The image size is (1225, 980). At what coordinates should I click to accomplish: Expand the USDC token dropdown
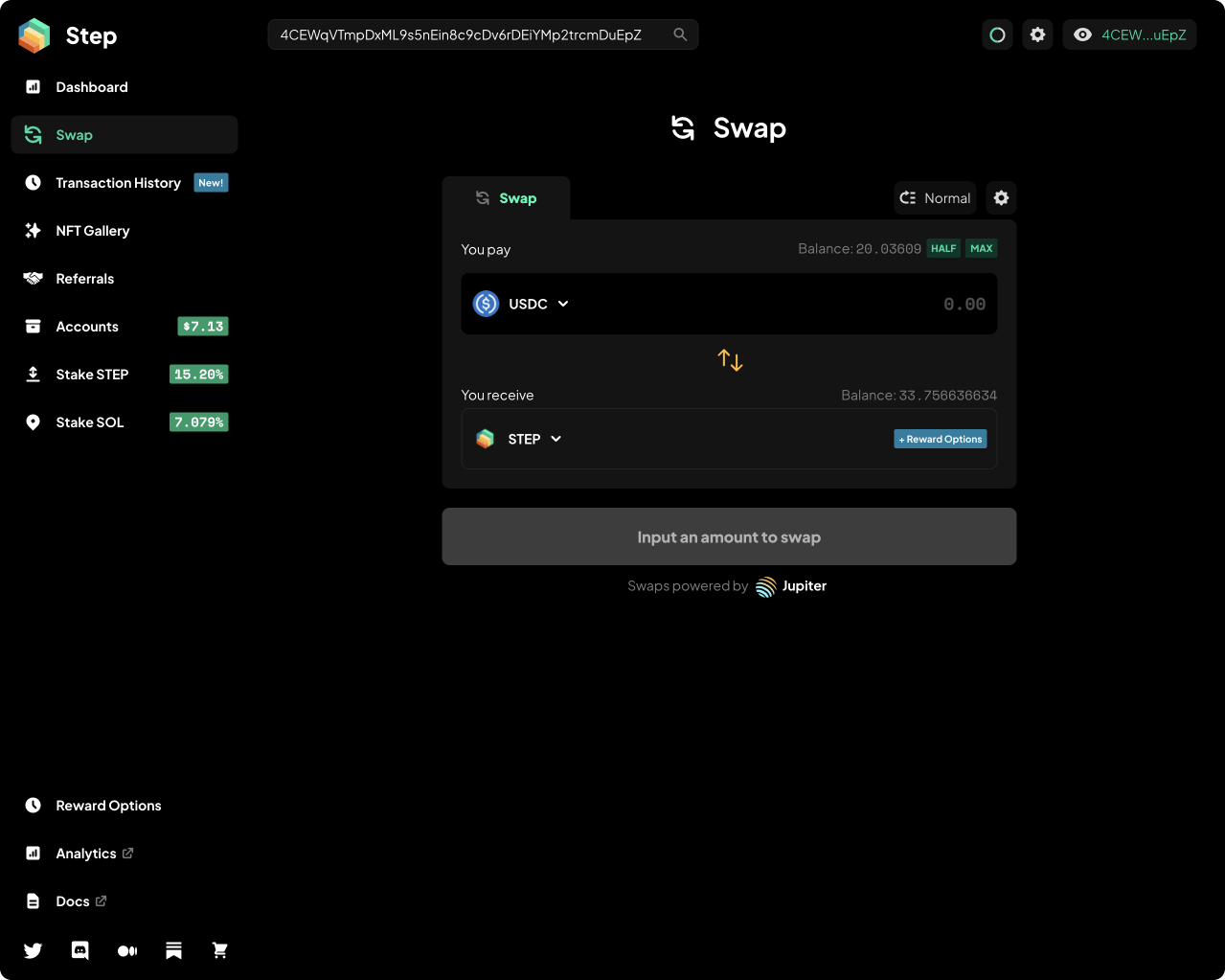[522, 304]
